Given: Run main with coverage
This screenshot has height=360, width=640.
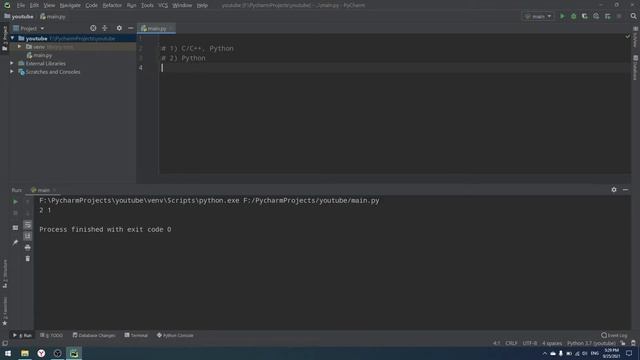Looking at the screenshot, I should [x=585, y=16].
